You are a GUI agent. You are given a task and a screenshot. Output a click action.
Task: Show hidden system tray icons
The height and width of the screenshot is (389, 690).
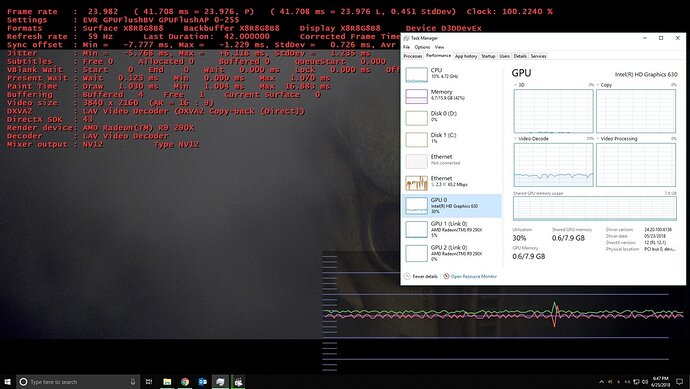[x=602, y=382]
